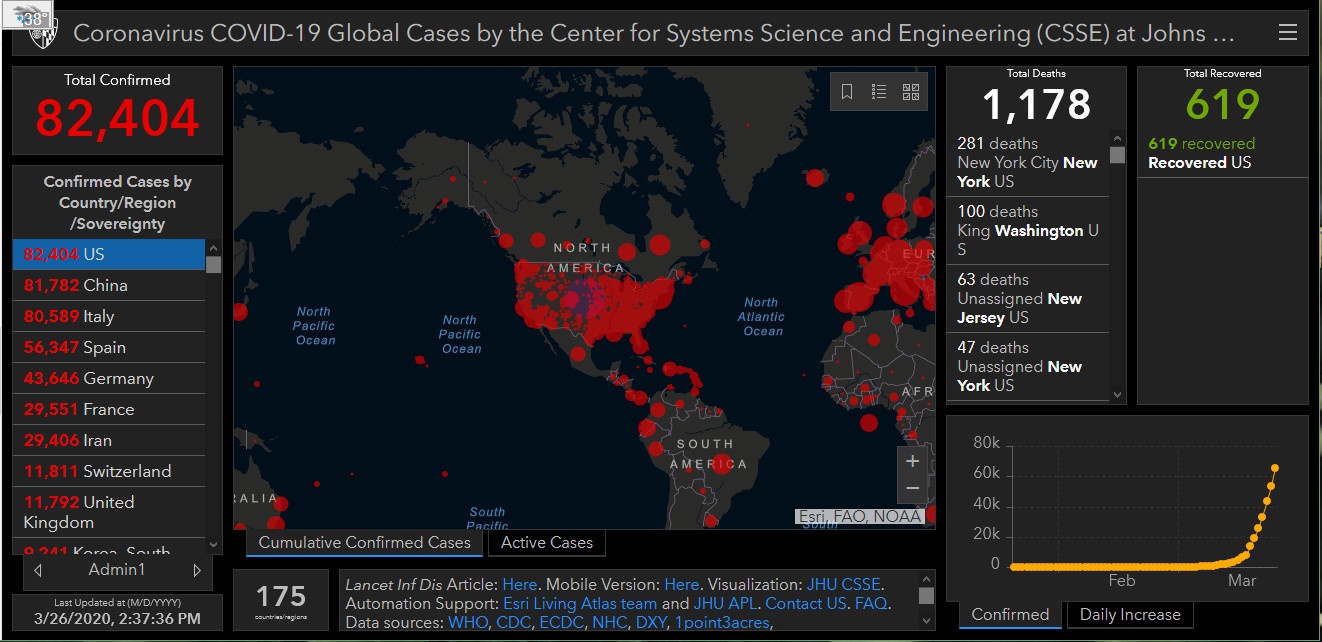Open the WHO data source link

pos(470,623)
